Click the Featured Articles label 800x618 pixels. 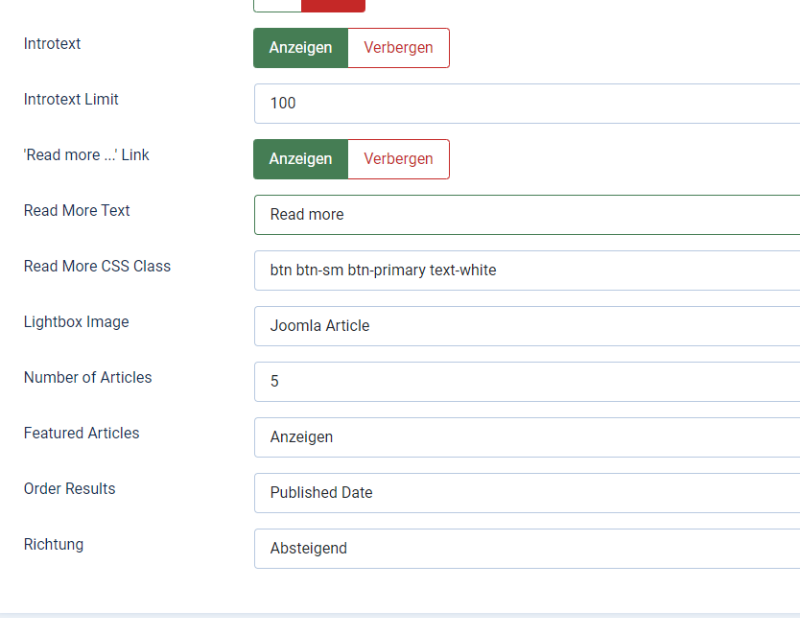(81, 433)
